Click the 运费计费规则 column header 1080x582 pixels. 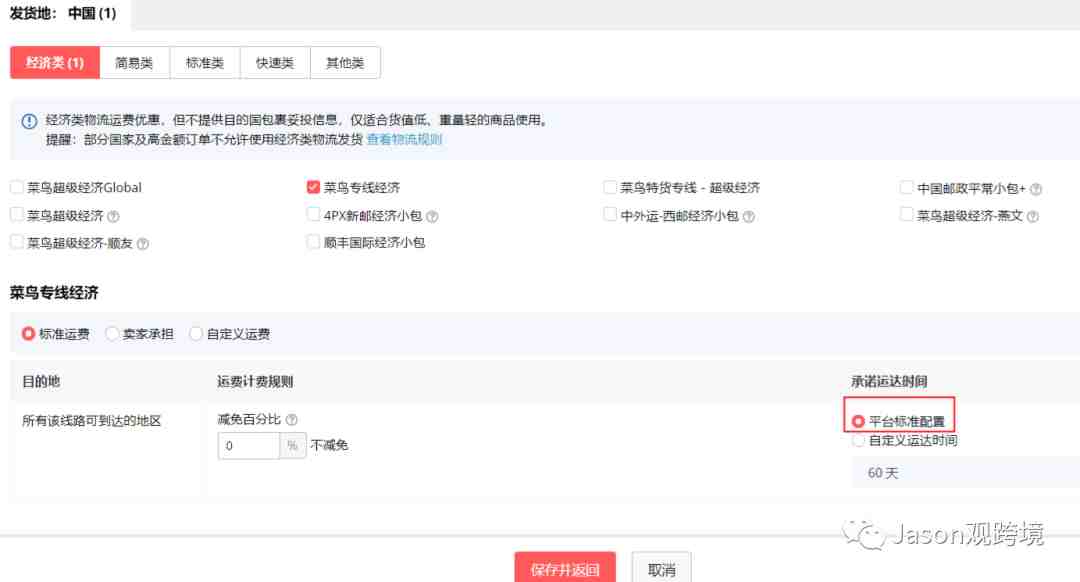256,381
